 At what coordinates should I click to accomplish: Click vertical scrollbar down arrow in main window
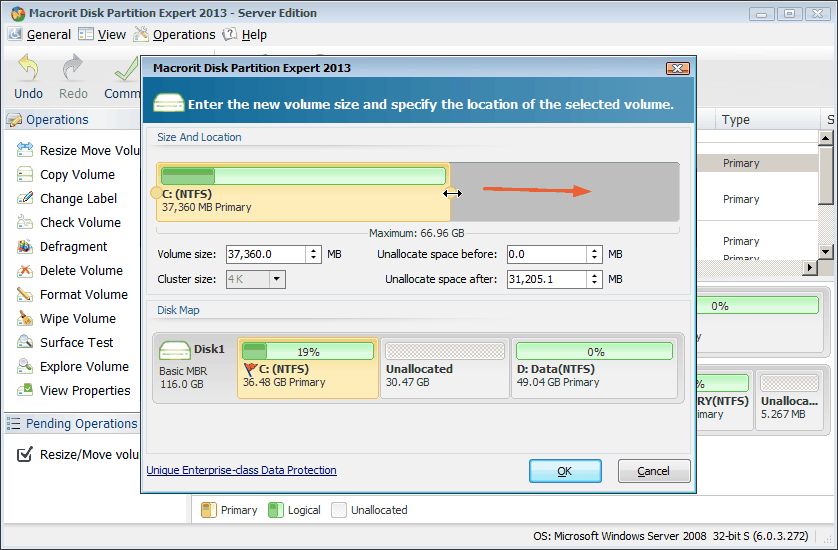pos(826,251)
